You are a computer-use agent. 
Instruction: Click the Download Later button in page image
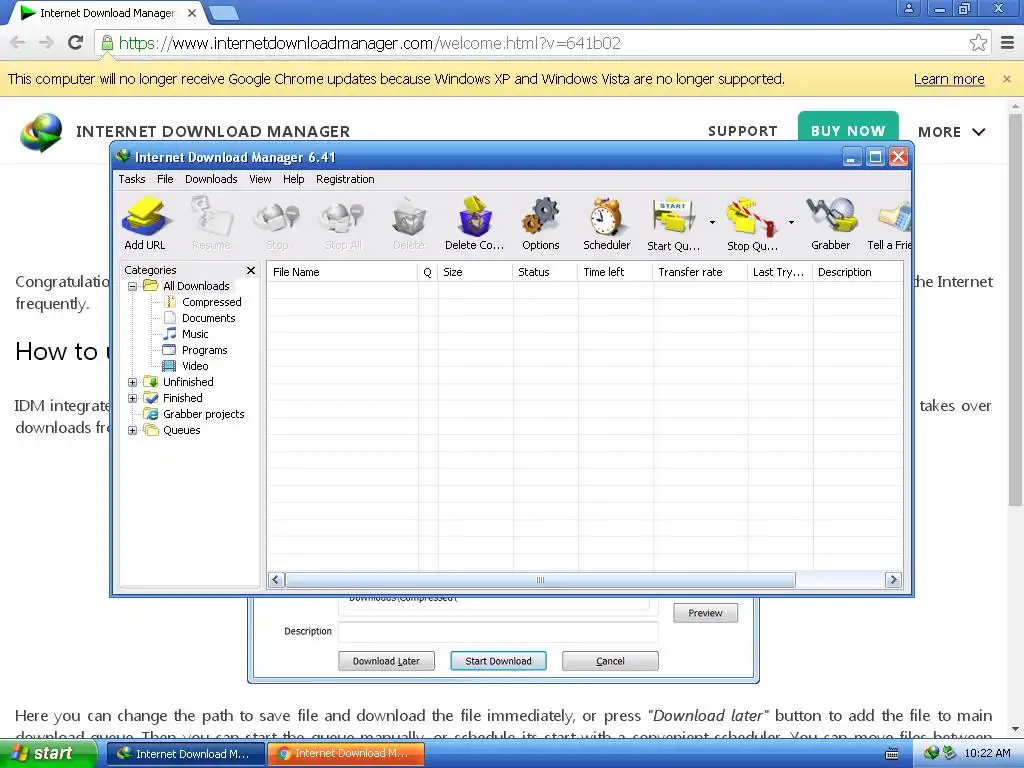click(x=386, y=661)
